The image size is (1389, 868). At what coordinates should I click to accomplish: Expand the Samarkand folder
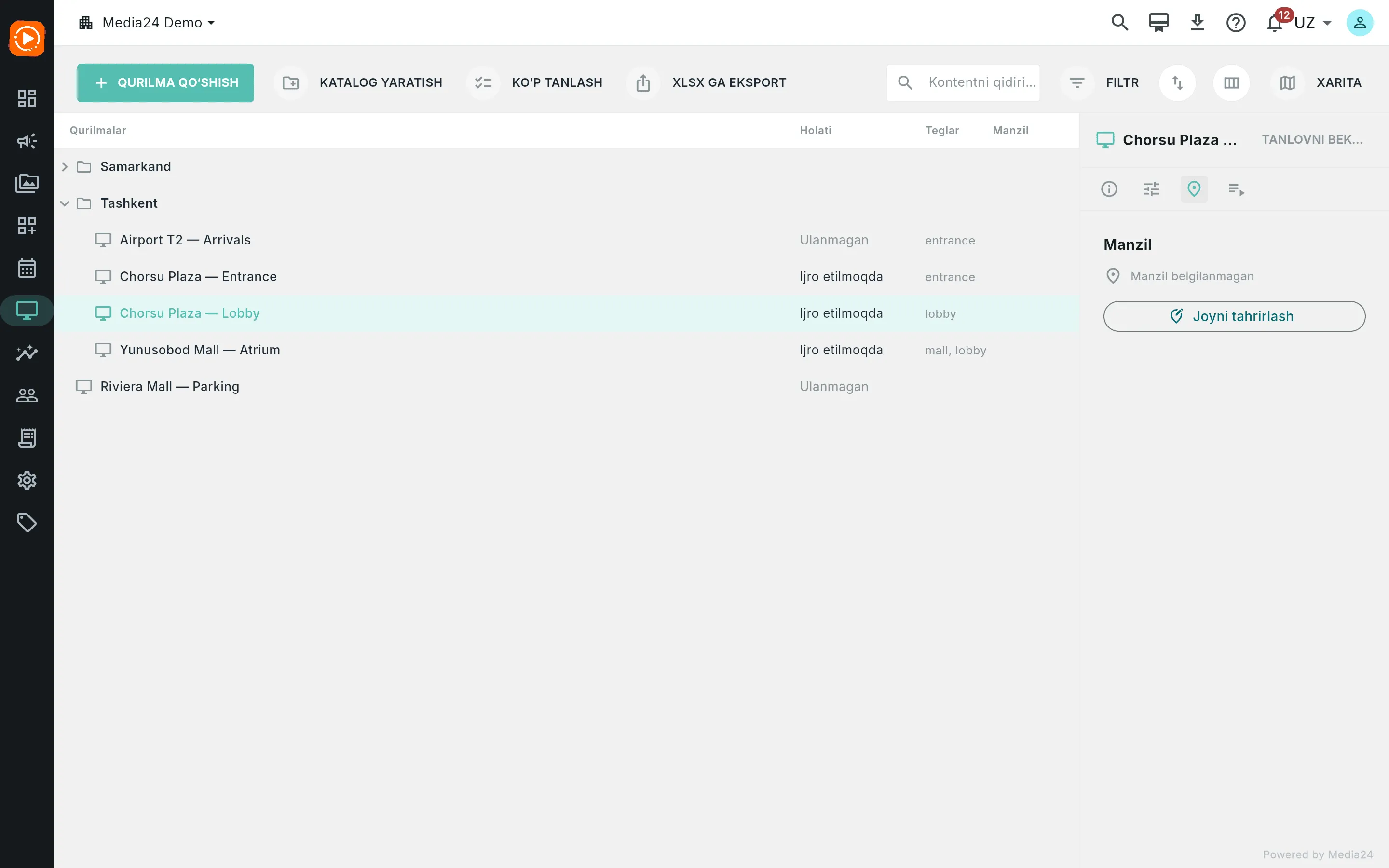pos(65,166)
